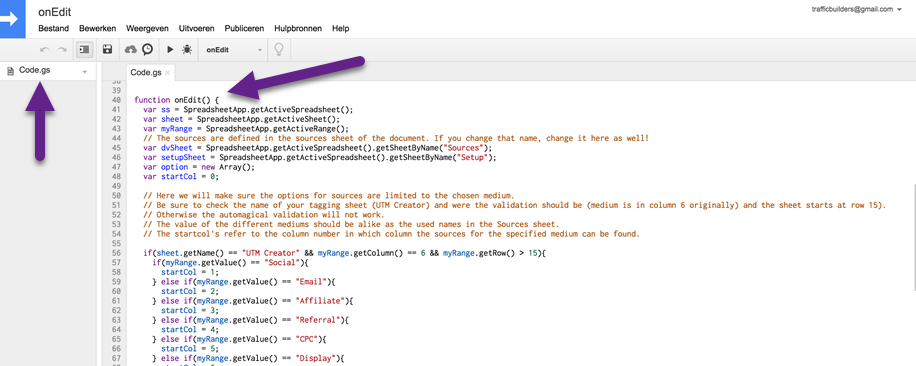Place cursor on 'function onEdit() {' line
Screen dimensions: 916x366
click(x=176, y=100)
